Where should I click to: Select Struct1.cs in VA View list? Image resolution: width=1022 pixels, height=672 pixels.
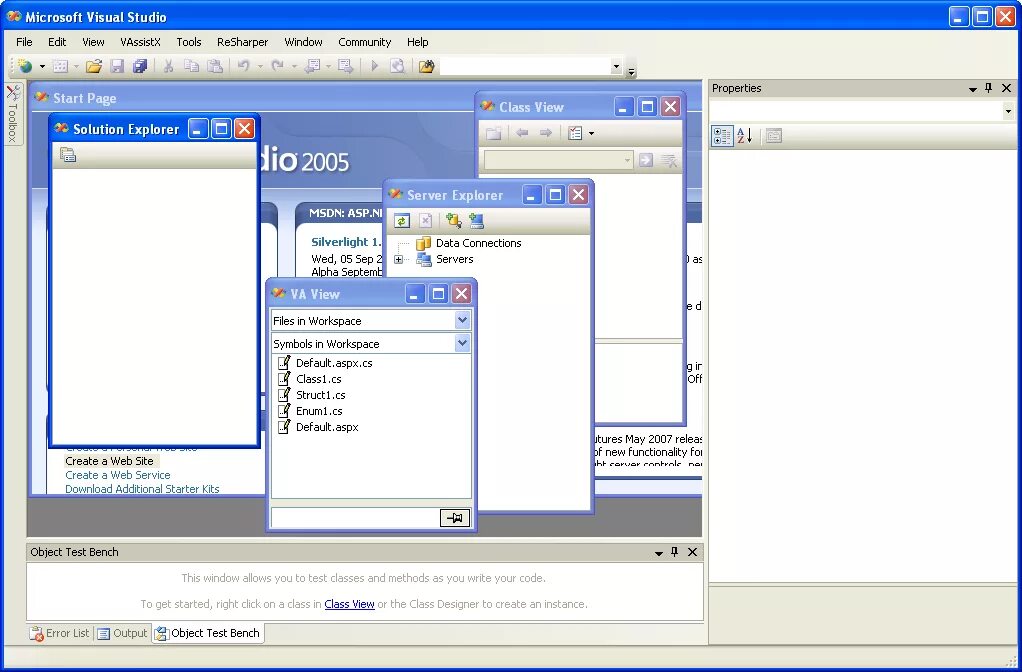point(320,395)
